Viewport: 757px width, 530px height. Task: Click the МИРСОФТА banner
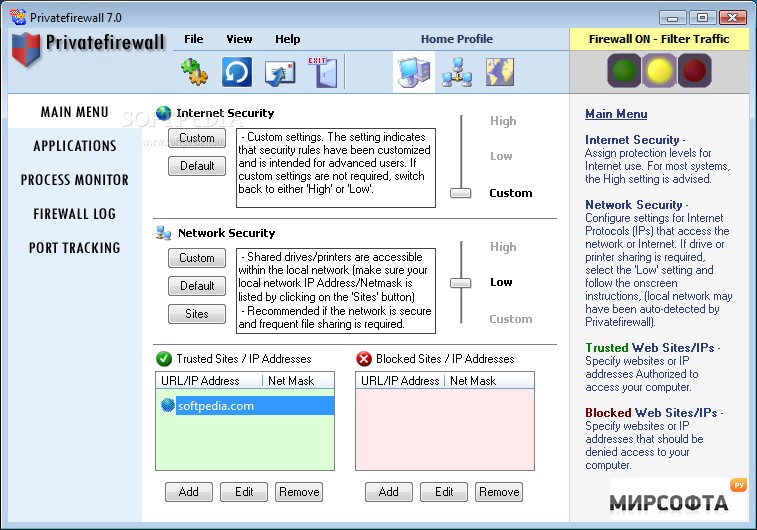click(x=679, y=499)
